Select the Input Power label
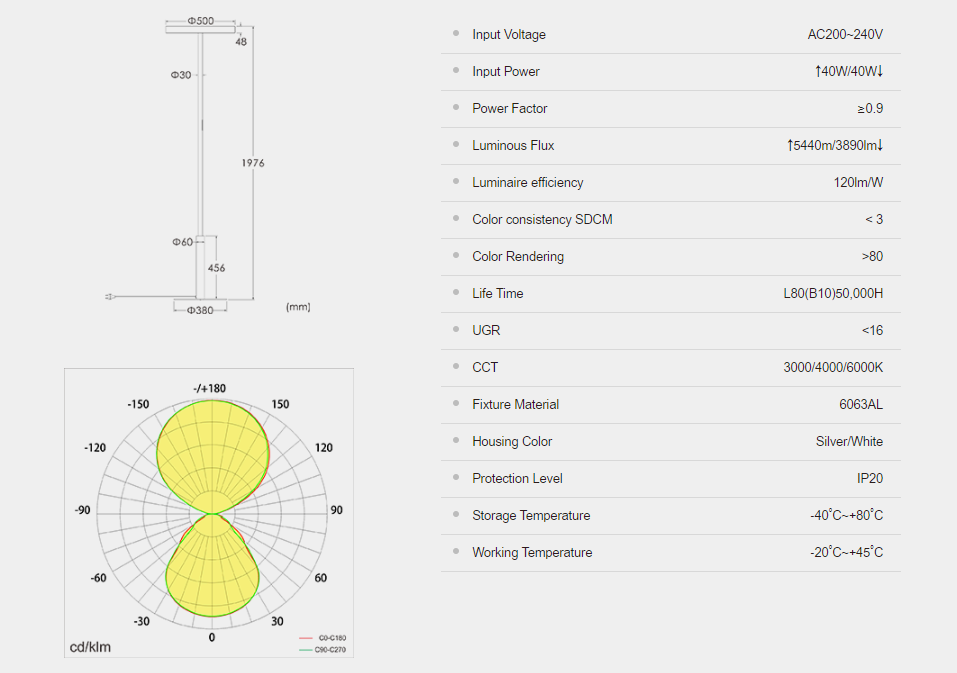The width and height of the screenshot is (957, 673). 505,71
